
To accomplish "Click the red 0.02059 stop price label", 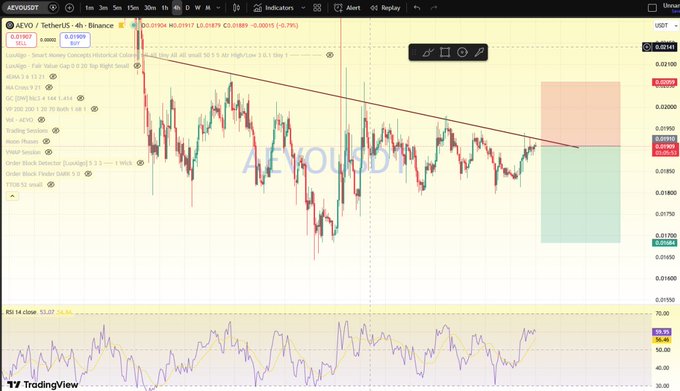I will pyautogui.click(x=664, y=82).
